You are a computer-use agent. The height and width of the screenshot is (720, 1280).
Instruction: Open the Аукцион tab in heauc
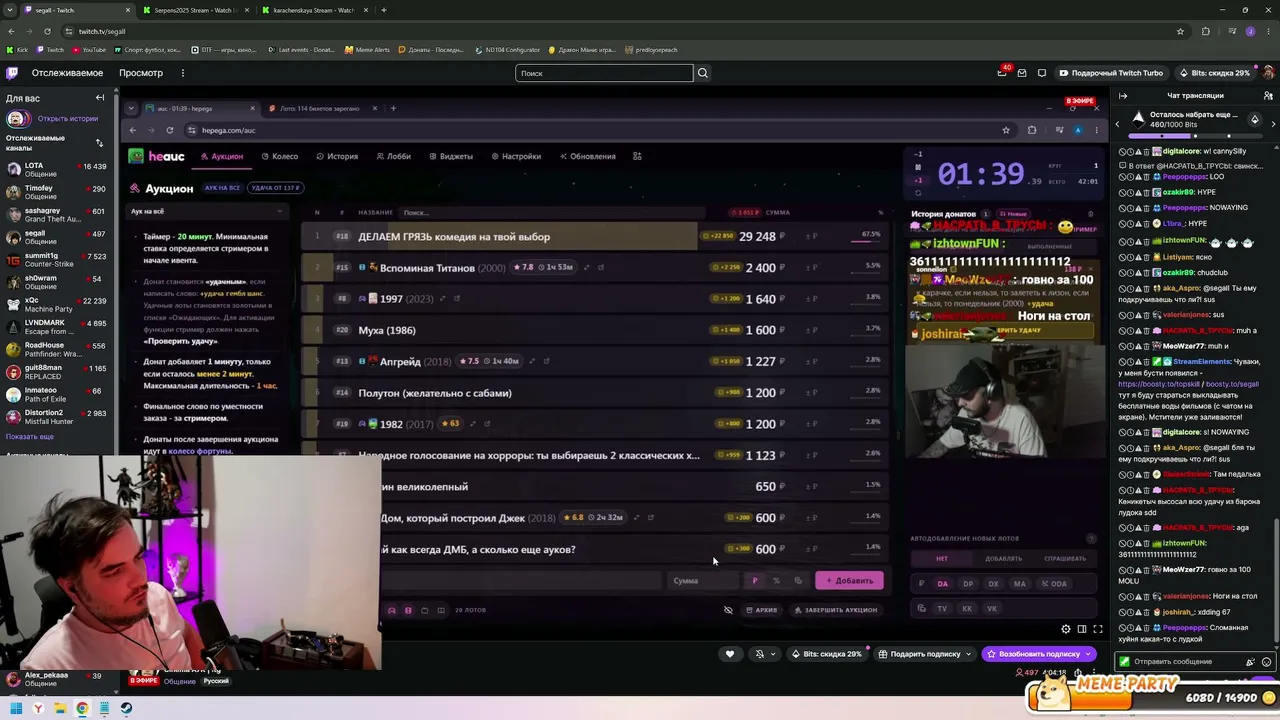click(221, 156)
